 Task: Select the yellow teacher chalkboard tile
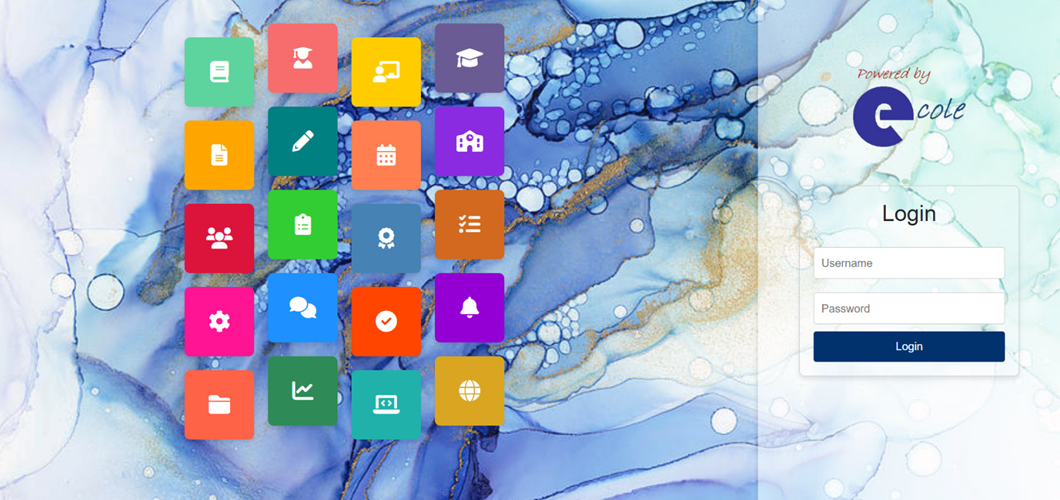386,72
